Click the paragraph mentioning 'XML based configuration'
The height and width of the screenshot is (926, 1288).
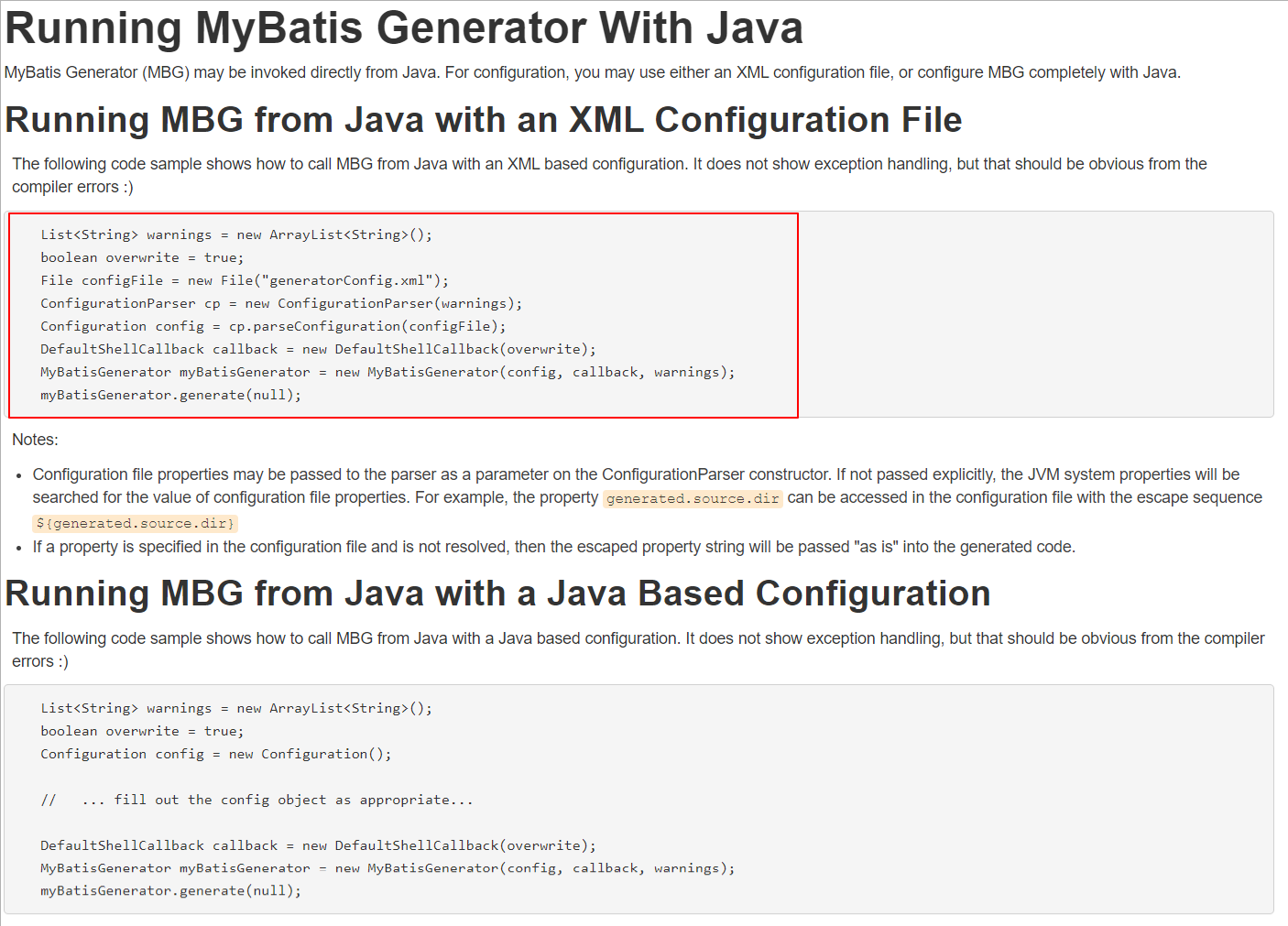coord(609,175)
